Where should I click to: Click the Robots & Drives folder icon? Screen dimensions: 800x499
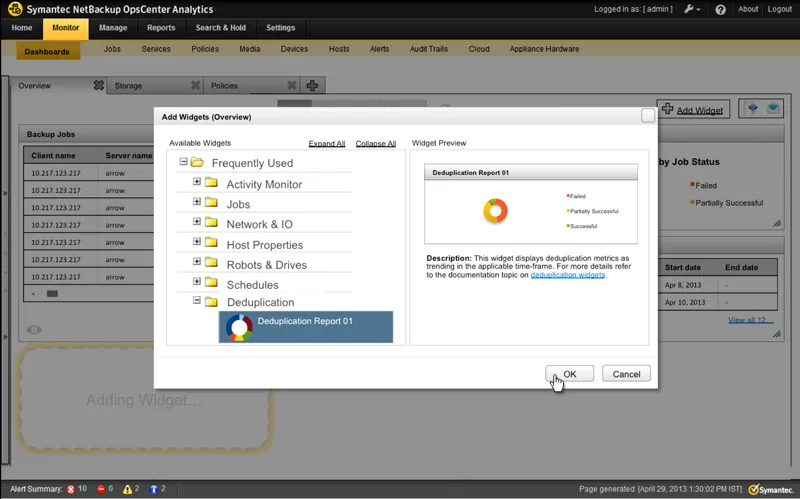[x=211, y=262]
